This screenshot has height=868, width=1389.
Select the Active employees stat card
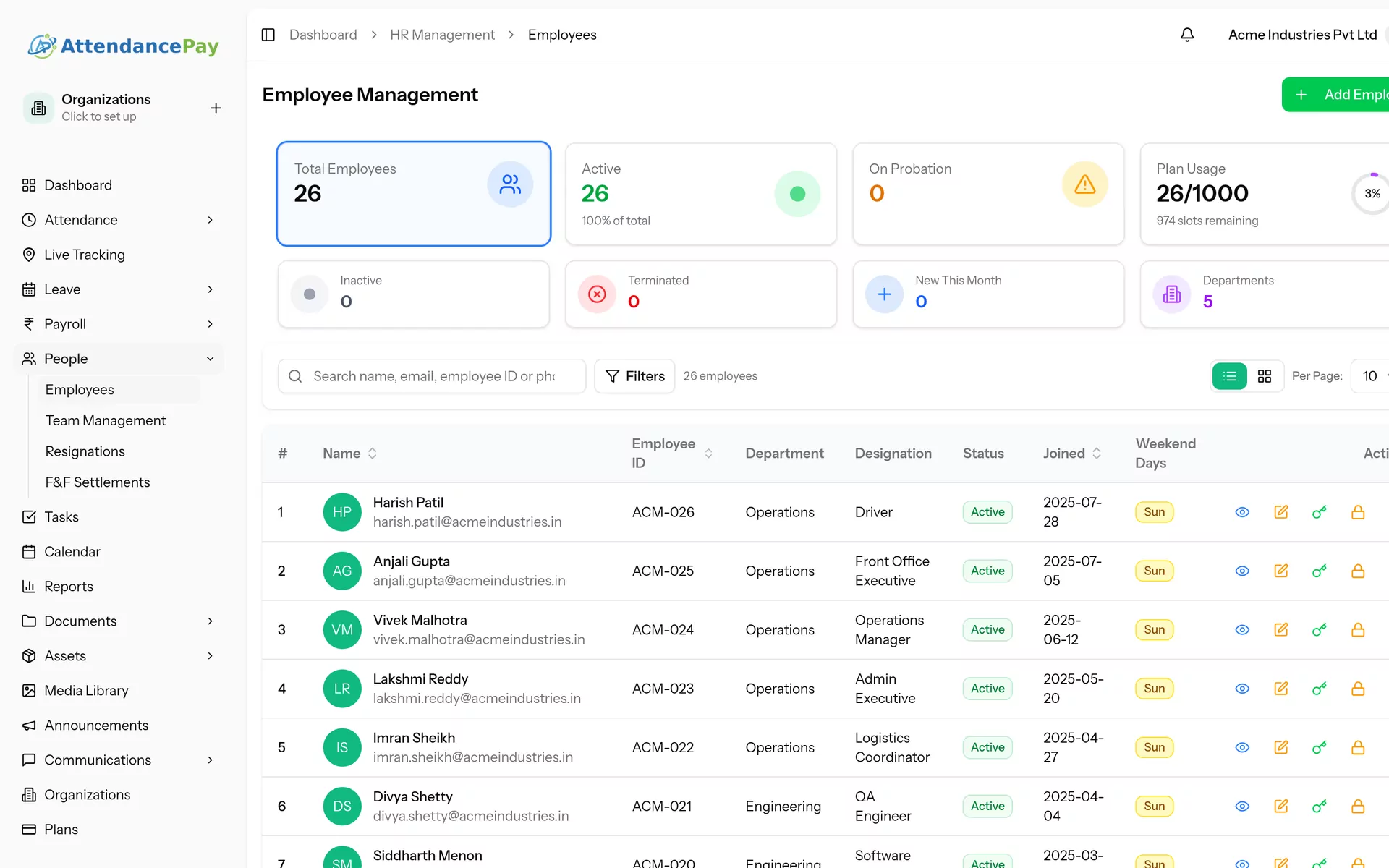pos(701,194)
